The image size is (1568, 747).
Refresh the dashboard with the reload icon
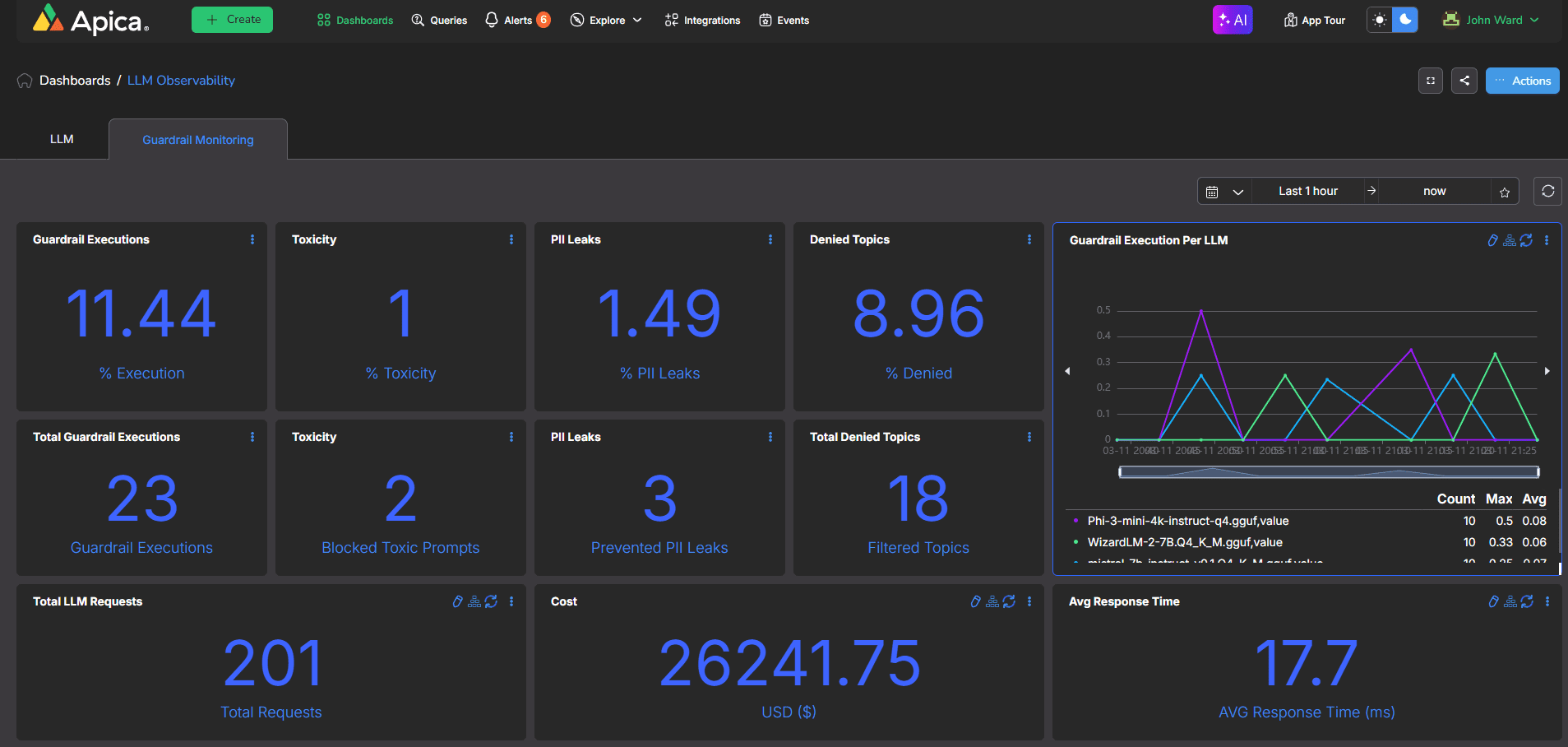[1547, 191]
